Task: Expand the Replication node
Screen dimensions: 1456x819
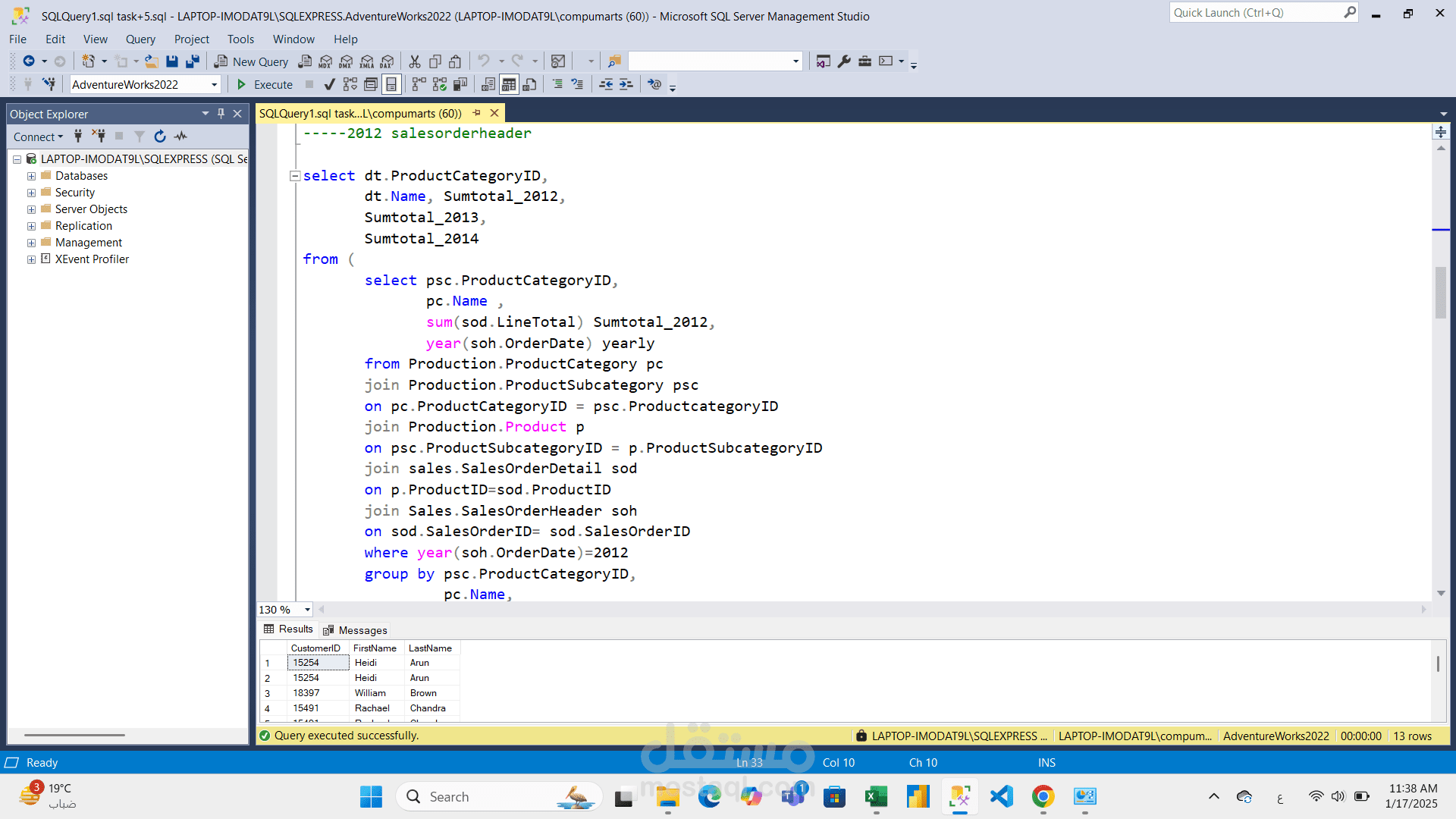Action: coord(31,226)
